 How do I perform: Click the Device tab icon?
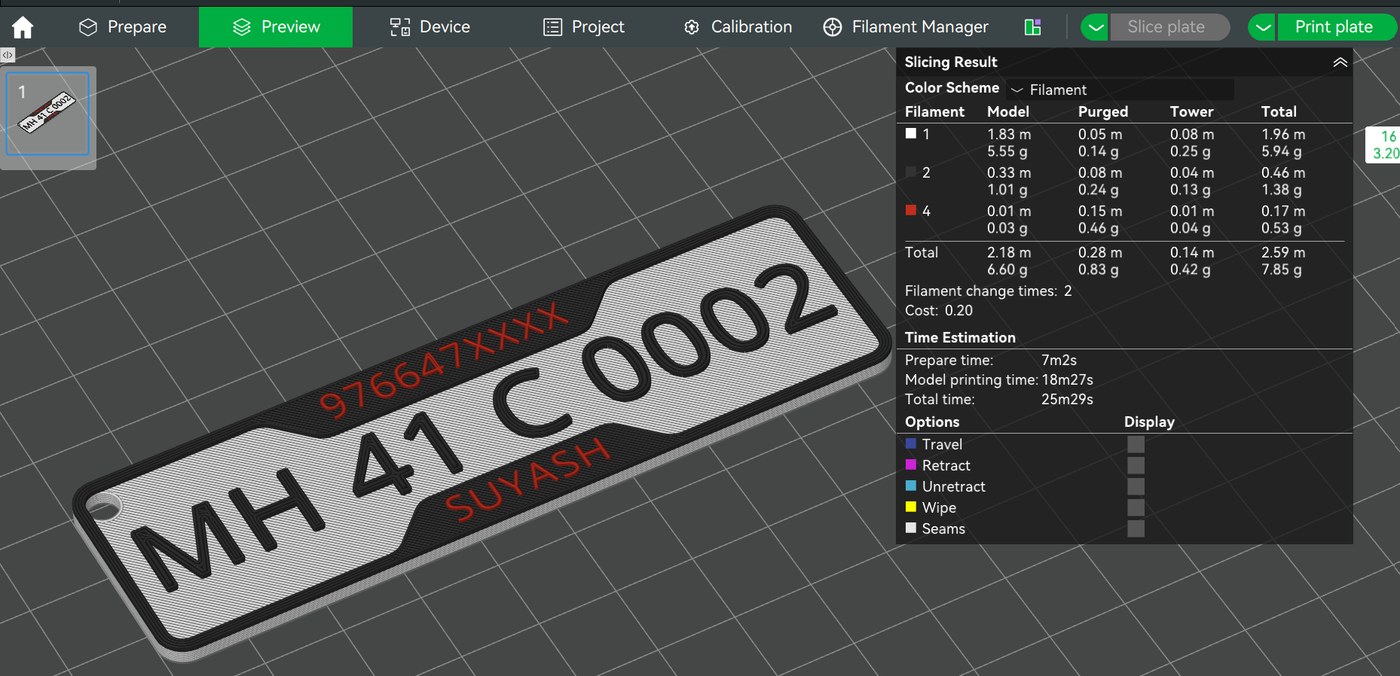(400, 27)
